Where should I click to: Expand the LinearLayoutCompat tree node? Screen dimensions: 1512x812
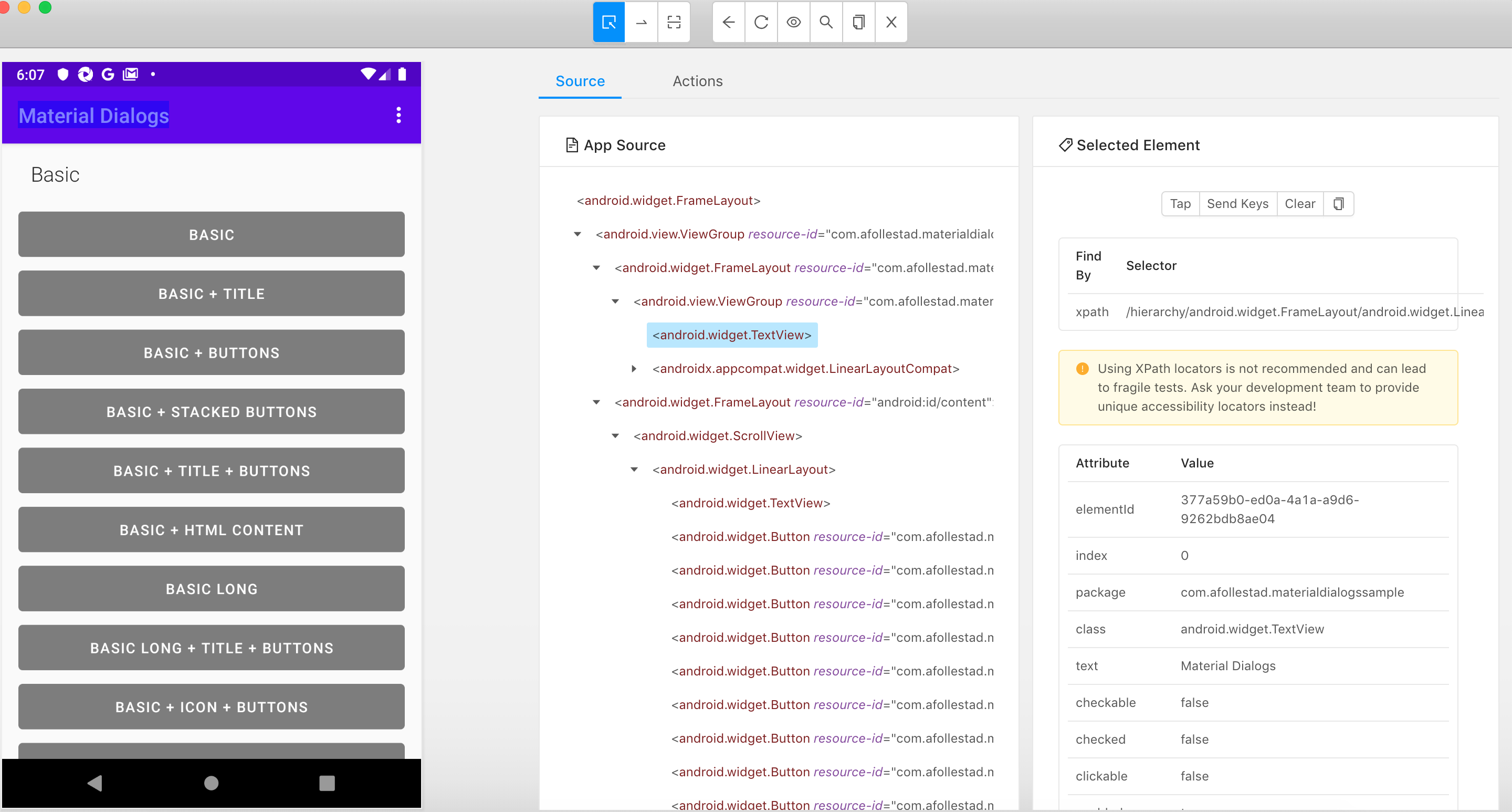(634, 369)
